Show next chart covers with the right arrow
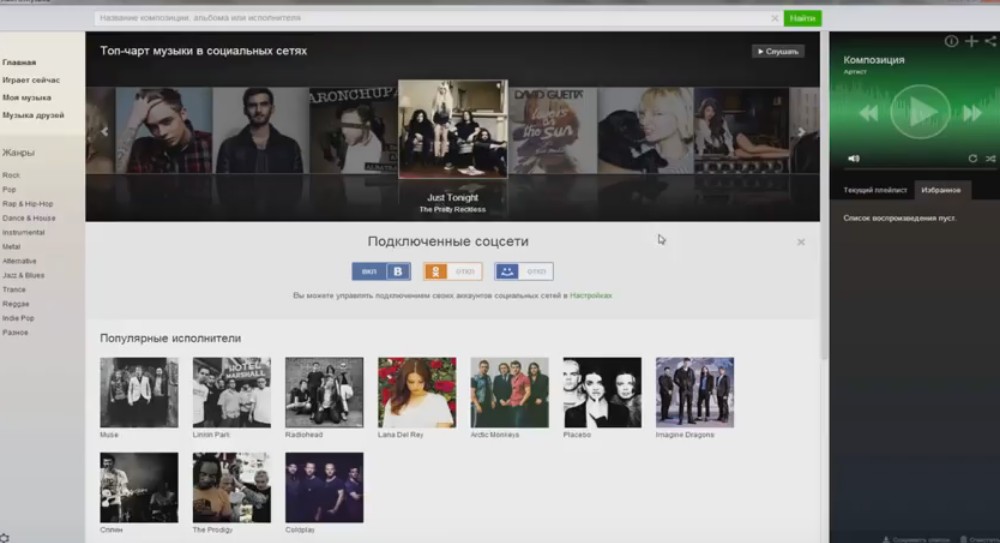 [x=801, y=131]
